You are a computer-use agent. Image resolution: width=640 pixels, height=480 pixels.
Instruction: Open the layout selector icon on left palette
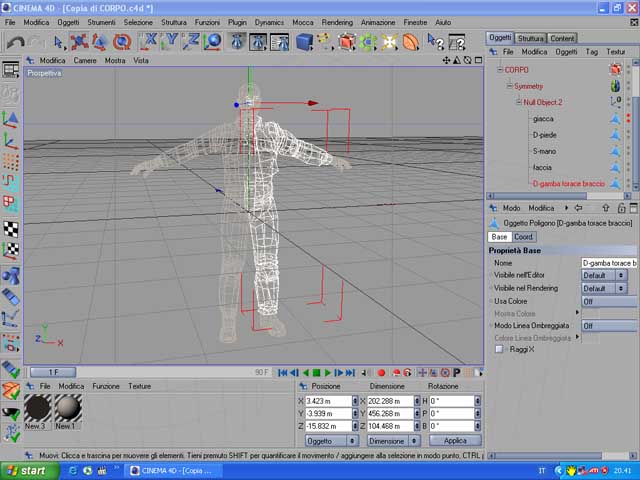pos(11,70)
